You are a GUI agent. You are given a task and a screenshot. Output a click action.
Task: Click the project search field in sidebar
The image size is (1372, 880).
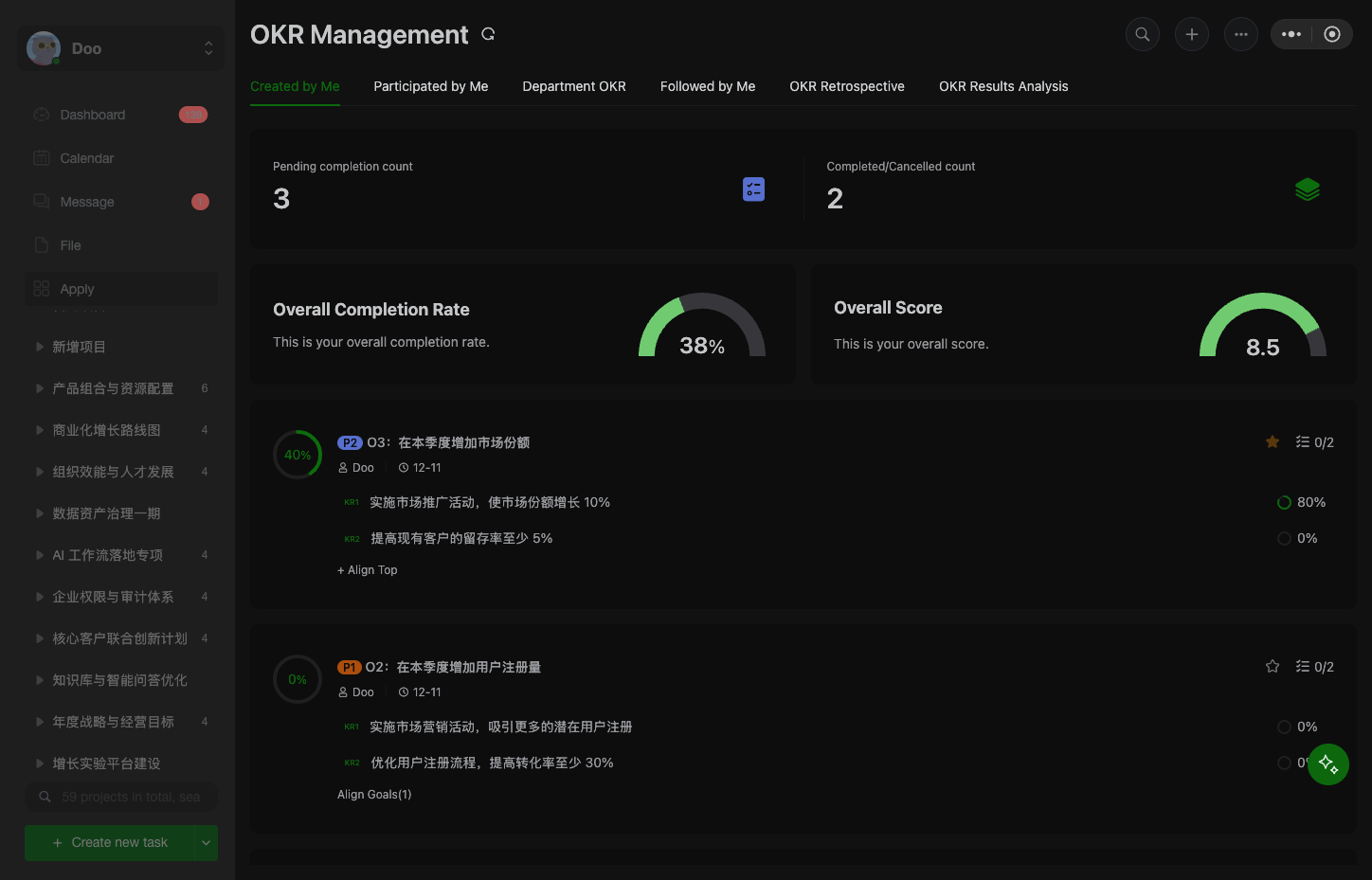(121, 797)
